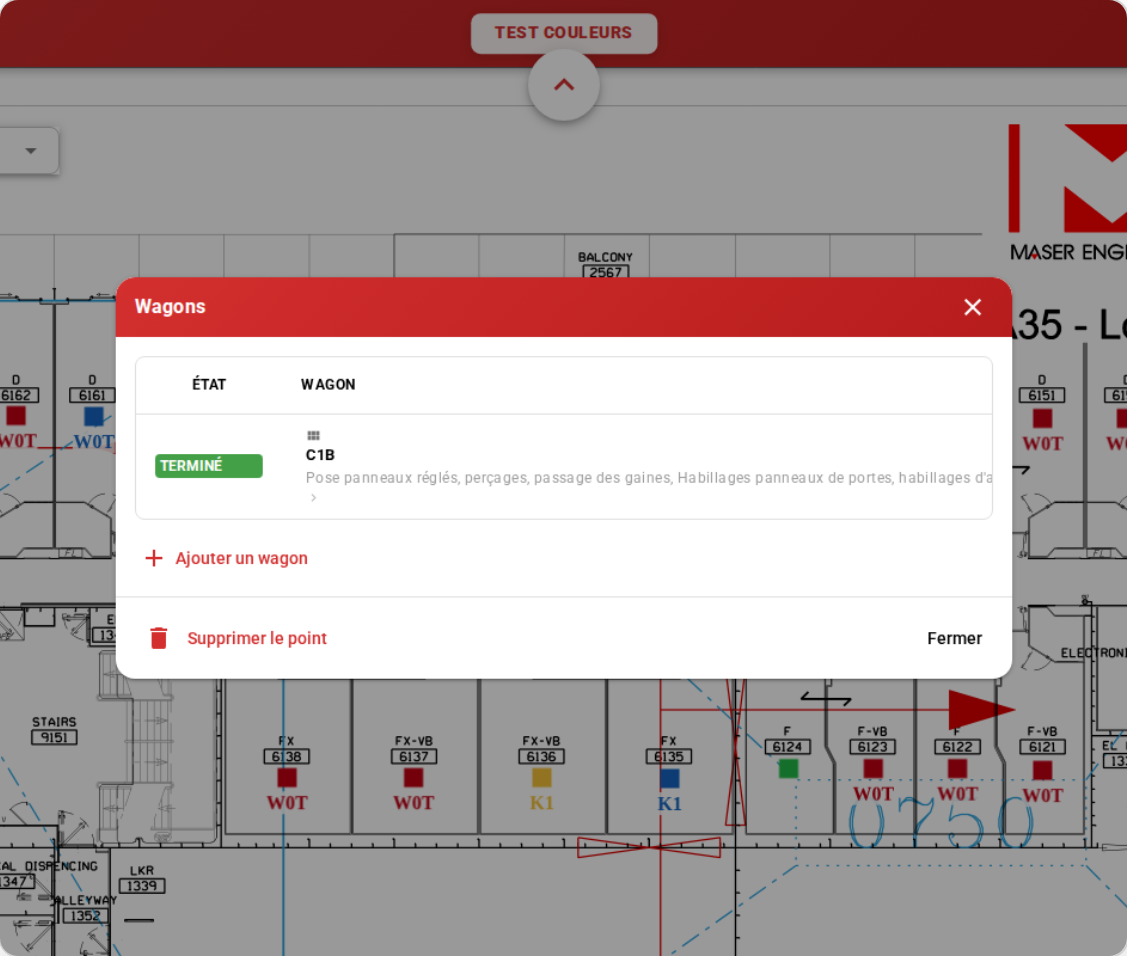Select the C1B wagon name

320,455
